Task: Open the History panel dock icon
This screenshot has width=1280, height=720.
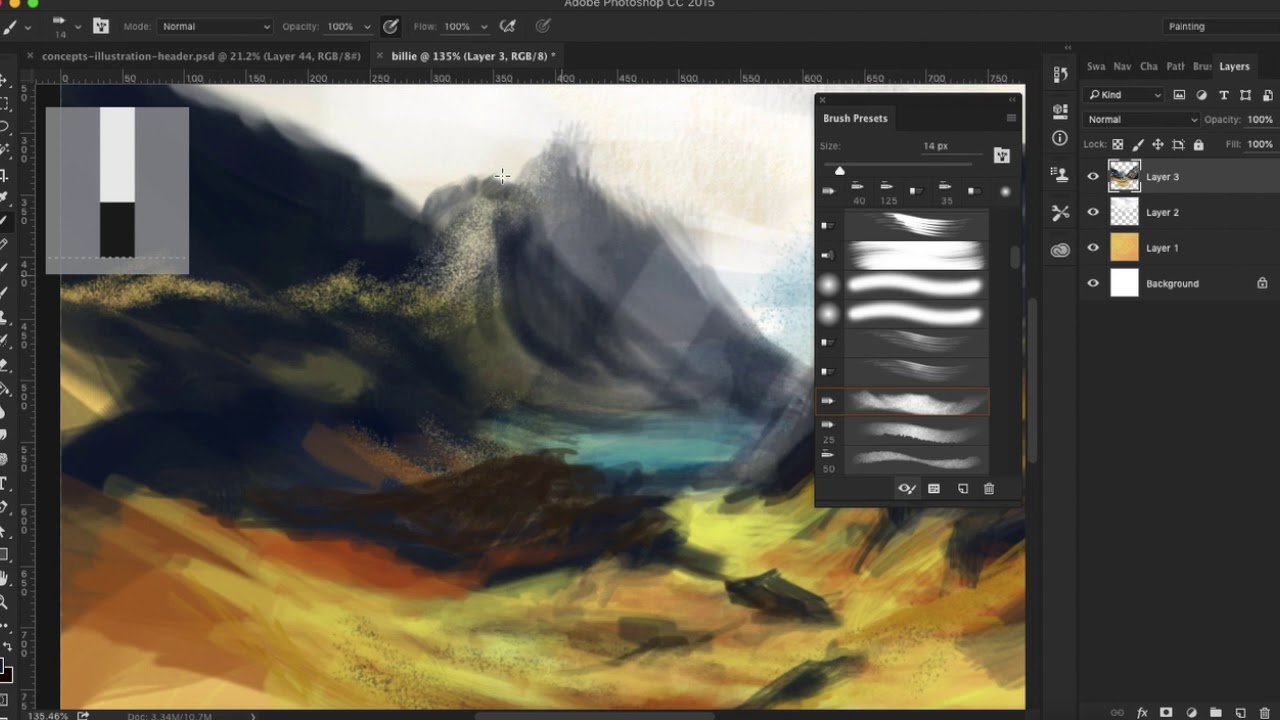Action: point(1060,75)
